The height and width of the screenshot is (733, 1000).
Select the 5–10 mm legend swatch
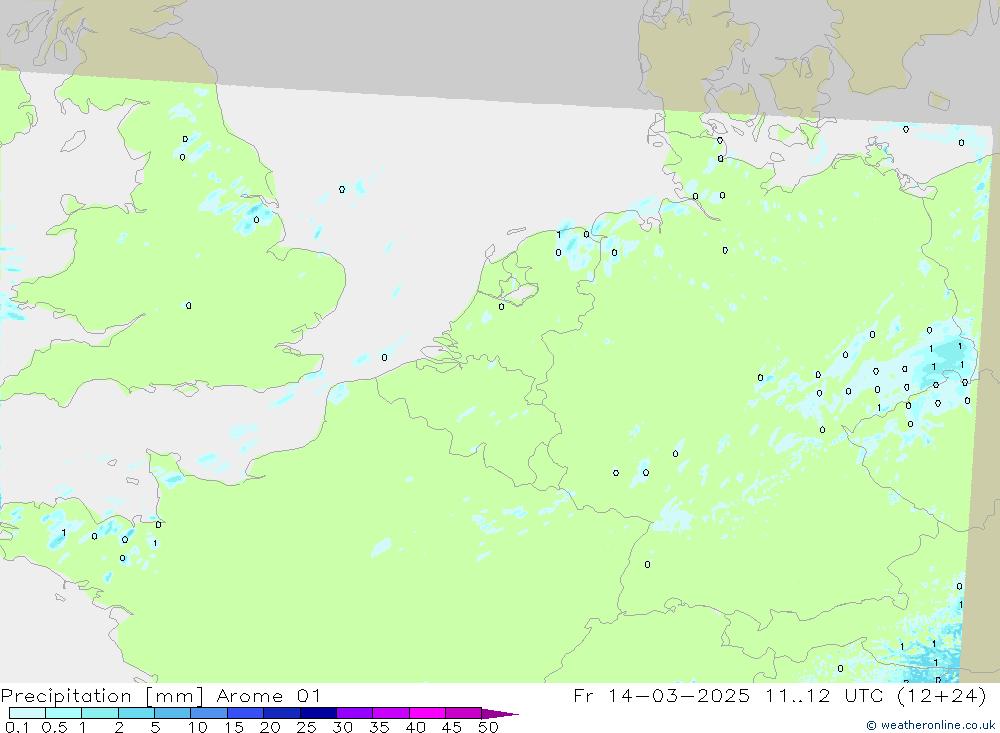(172, 713)
